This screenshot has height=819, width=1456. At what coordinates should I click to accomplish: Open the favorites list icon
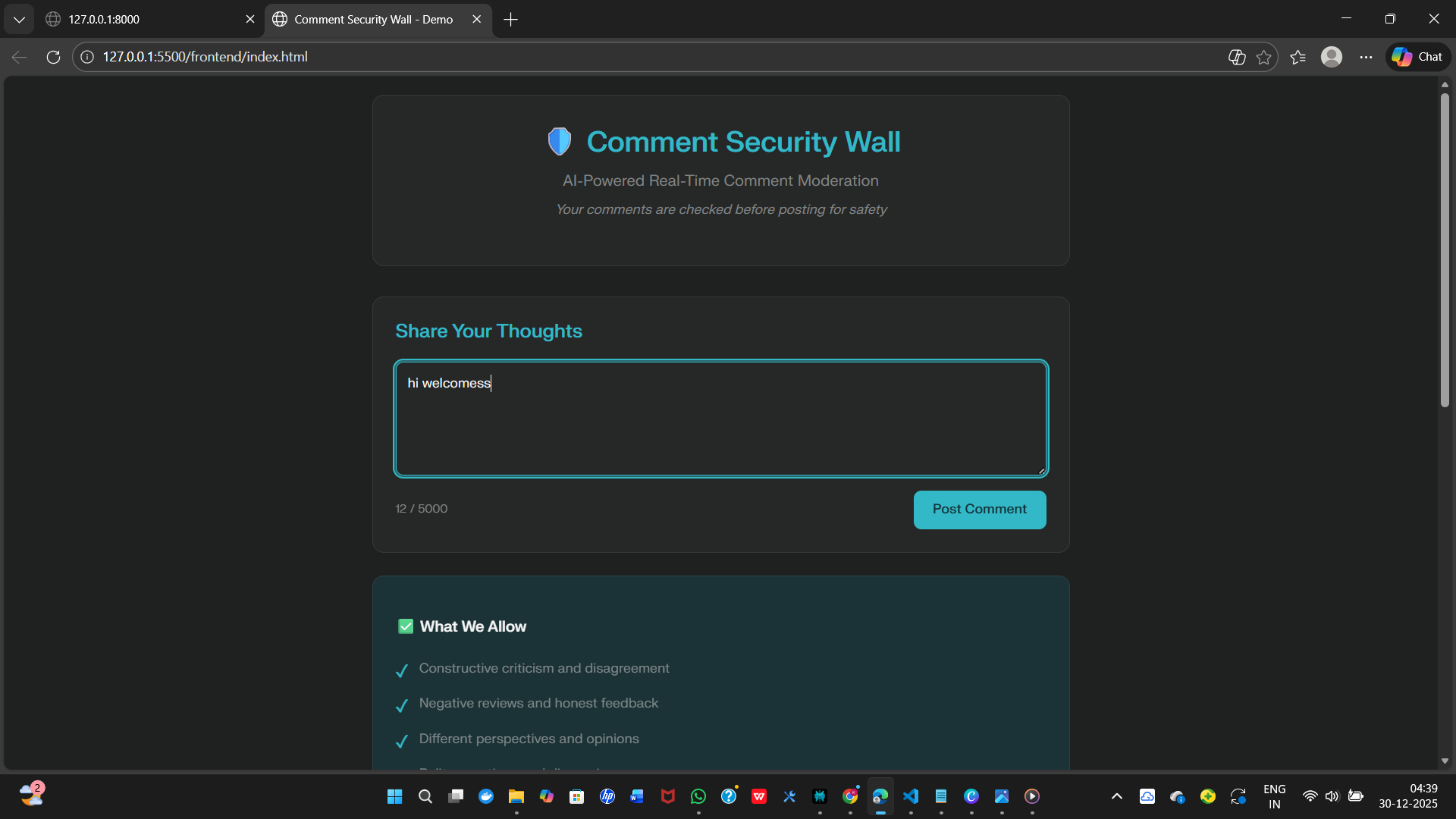[1298, 57]
